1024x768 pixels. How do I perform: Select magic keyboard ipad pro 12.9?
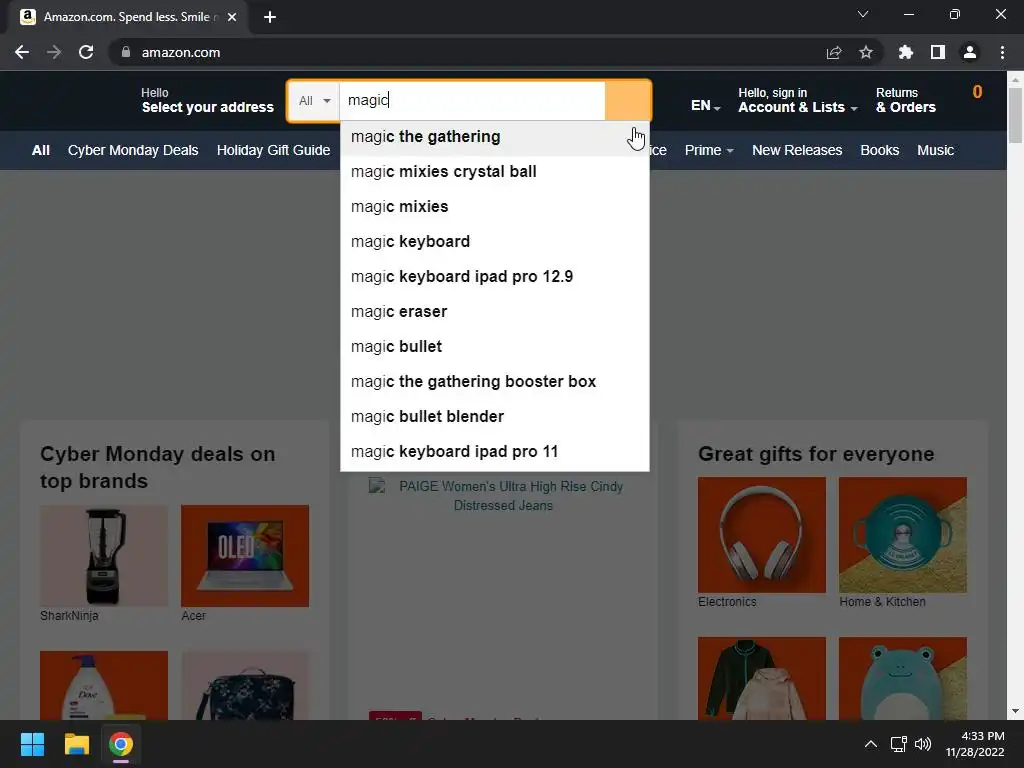[x=494, y=277]
